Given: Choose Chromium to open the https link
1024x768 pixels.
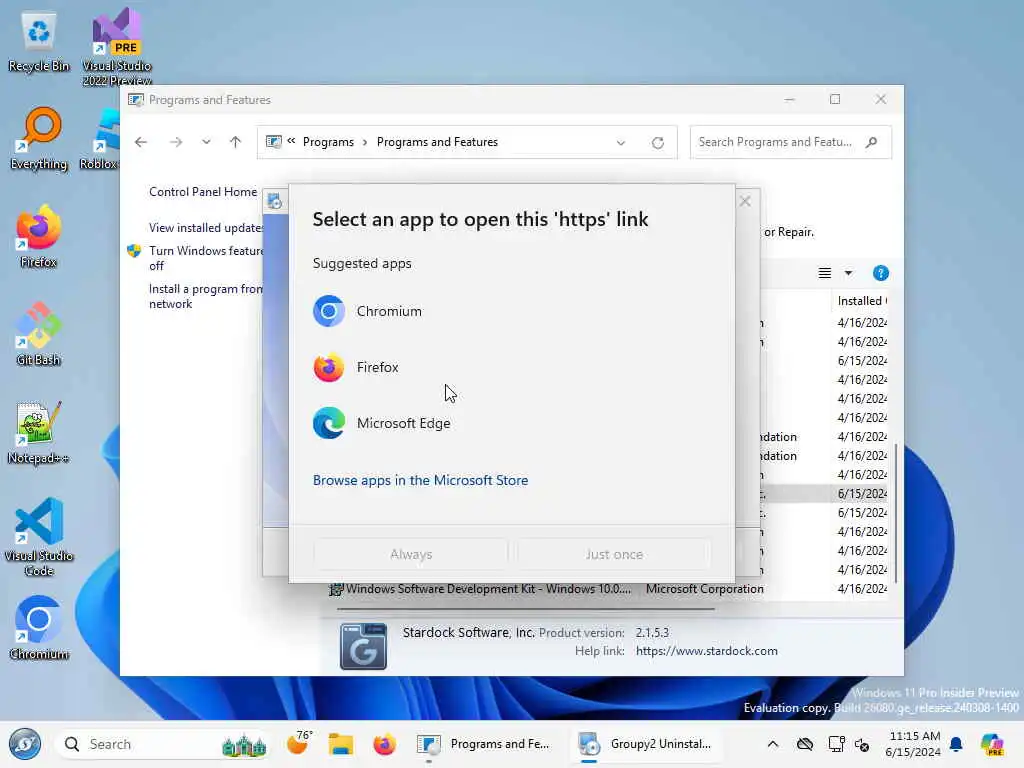Looking at the screenshot, I should click(x=511, y=312).
